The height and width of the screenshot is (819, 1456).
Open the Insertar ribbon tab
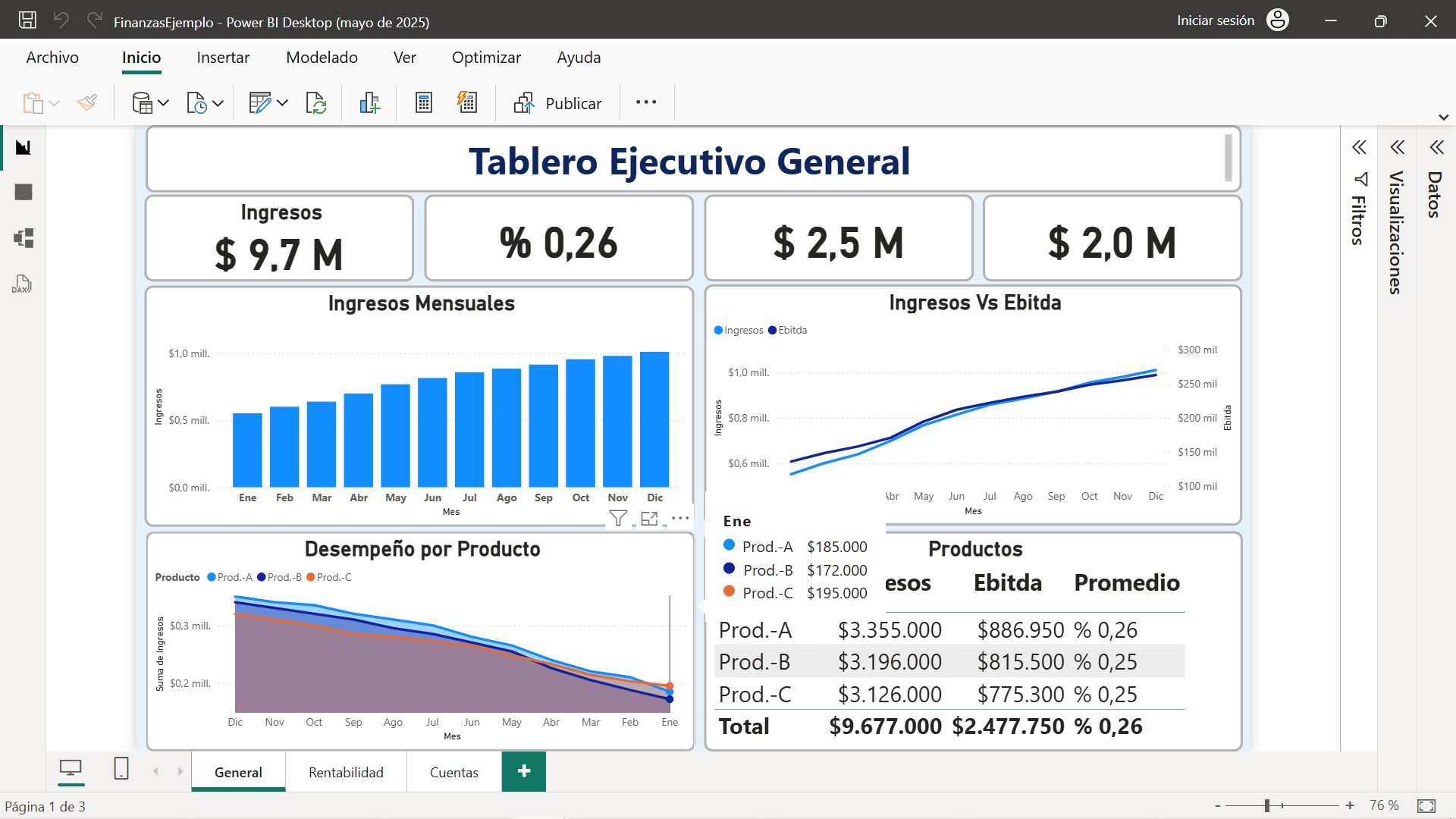point(223,58)
